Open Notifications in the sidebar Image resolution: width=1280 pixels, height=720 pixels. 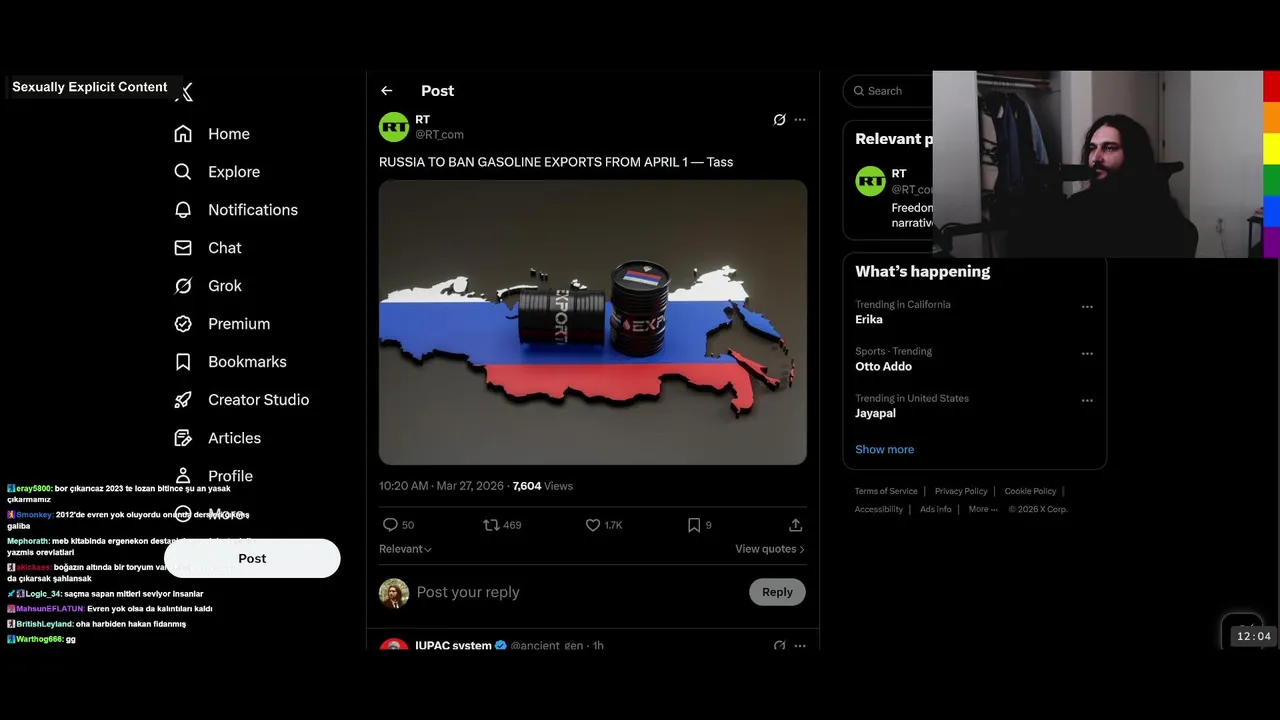(x=236, y=210)
